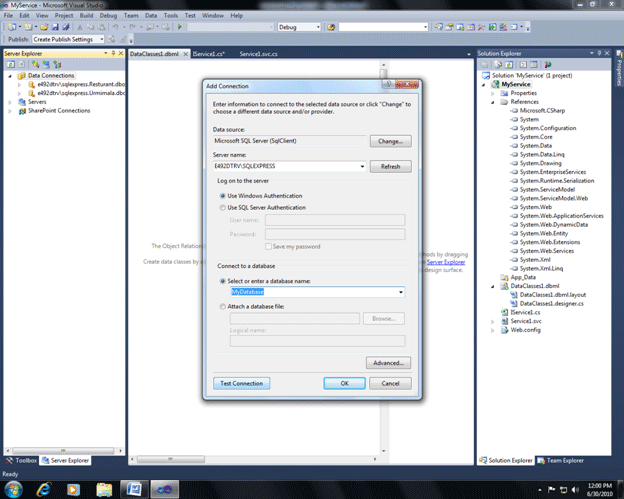The image size is (624, 499).
Task: Open the Build menu
Action: pyautogui.click(x=86, y=16)
